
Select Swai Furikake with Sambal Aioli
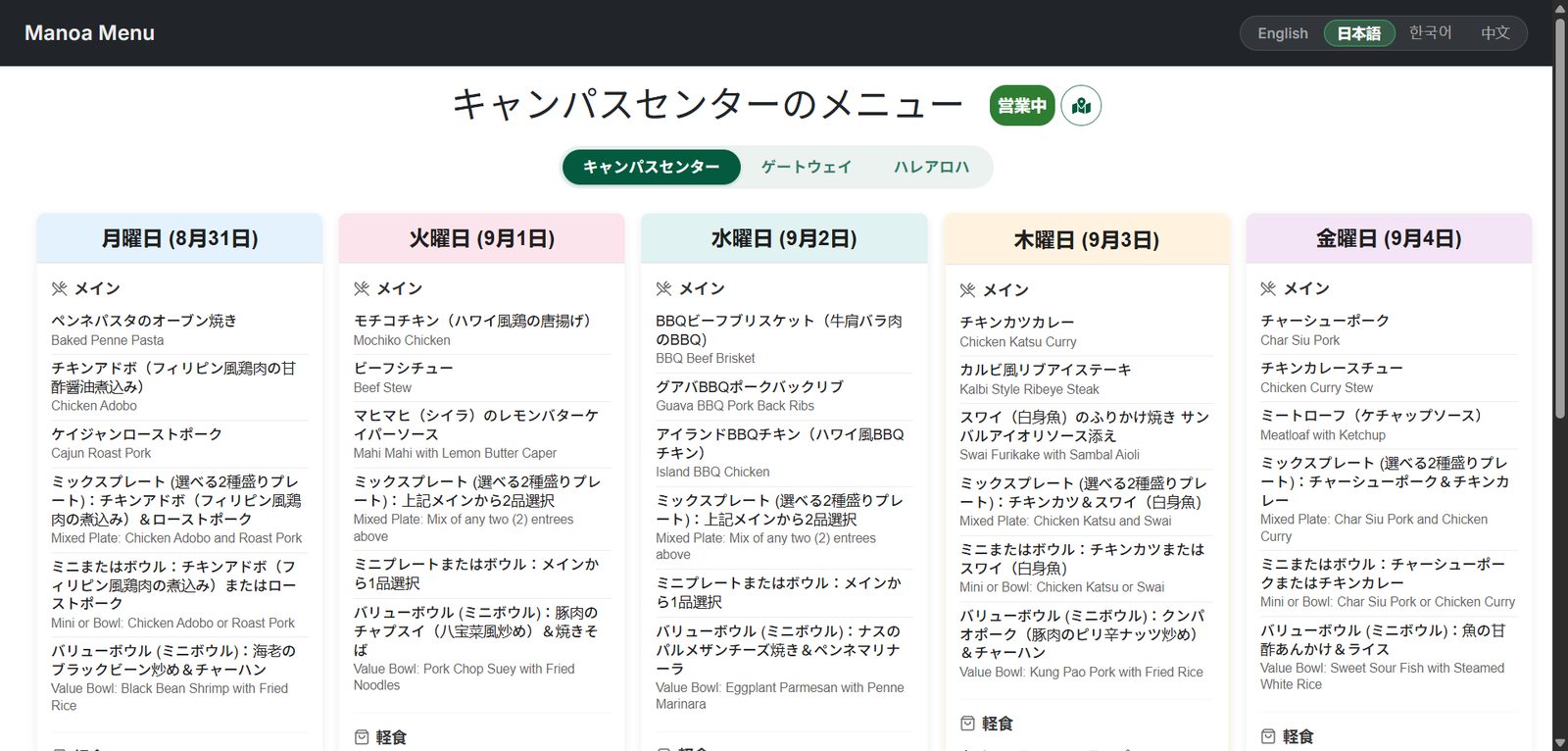pos(1086,435)
